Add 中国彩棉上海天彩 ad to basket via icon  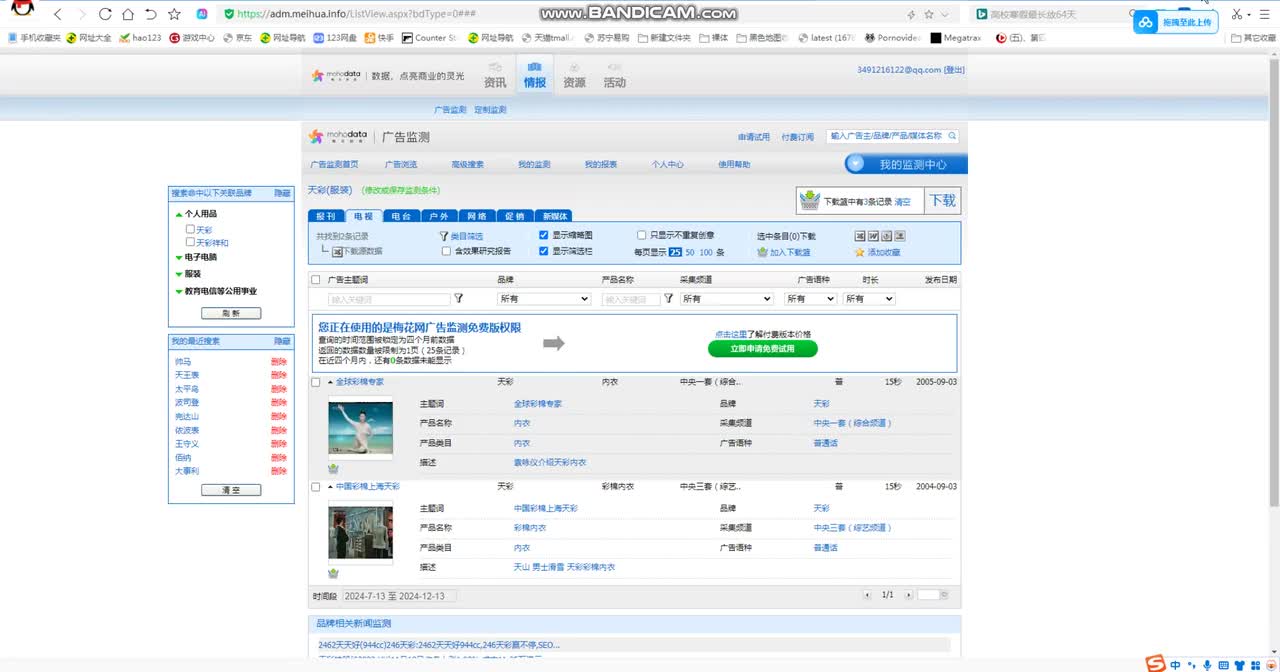tap(333, 573)
